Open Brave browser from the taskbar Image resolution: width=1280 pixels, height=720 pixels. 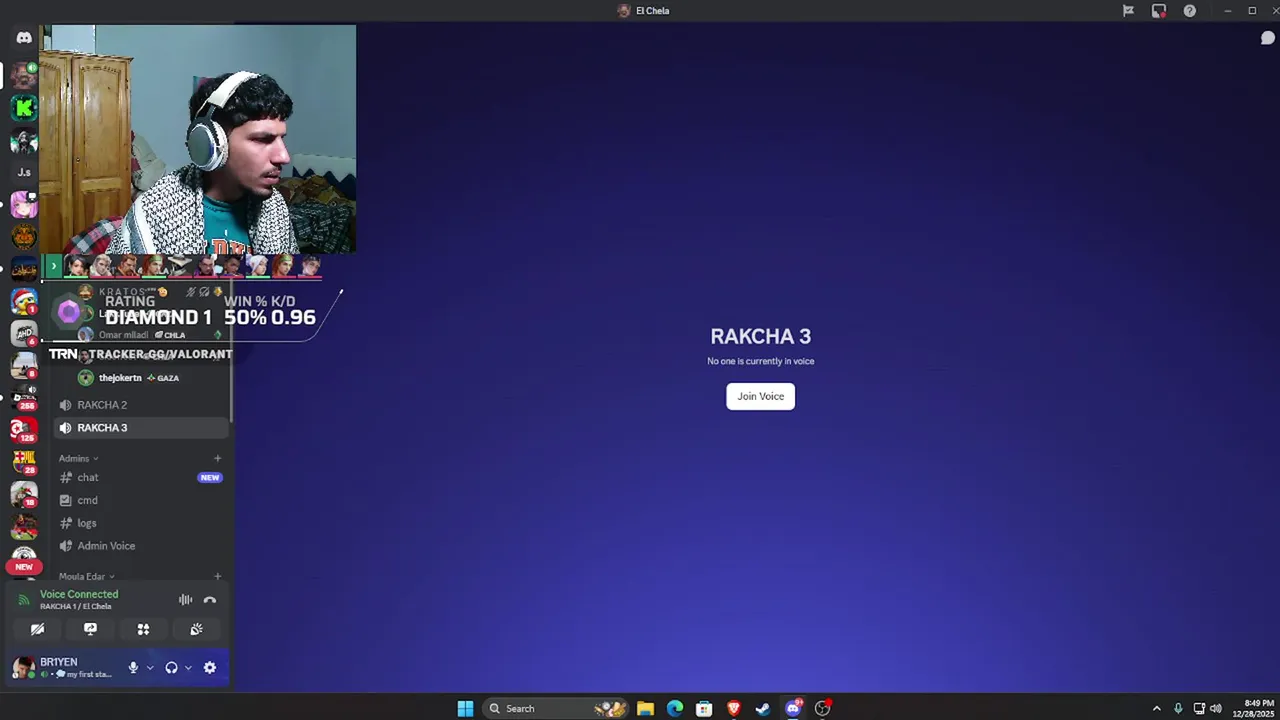coord(734,708)
